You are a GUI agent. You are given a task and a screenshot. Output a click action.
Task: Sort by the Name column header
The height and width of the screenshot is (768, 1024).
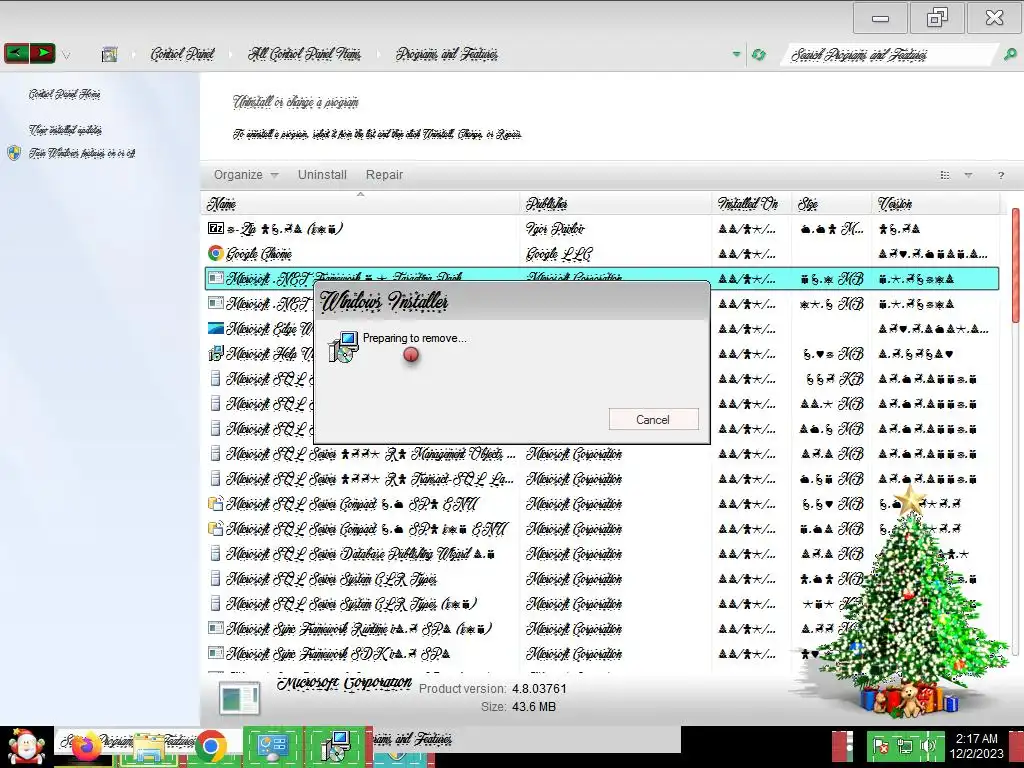click(x=360, y=204)
